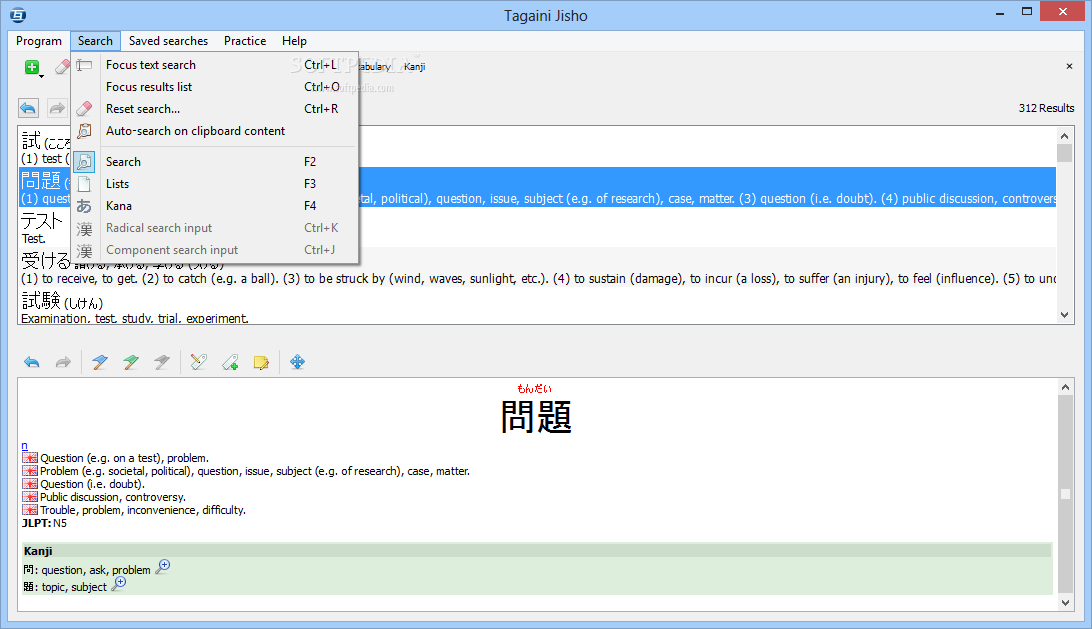Click the results list scrollbar thumb

1064,153
